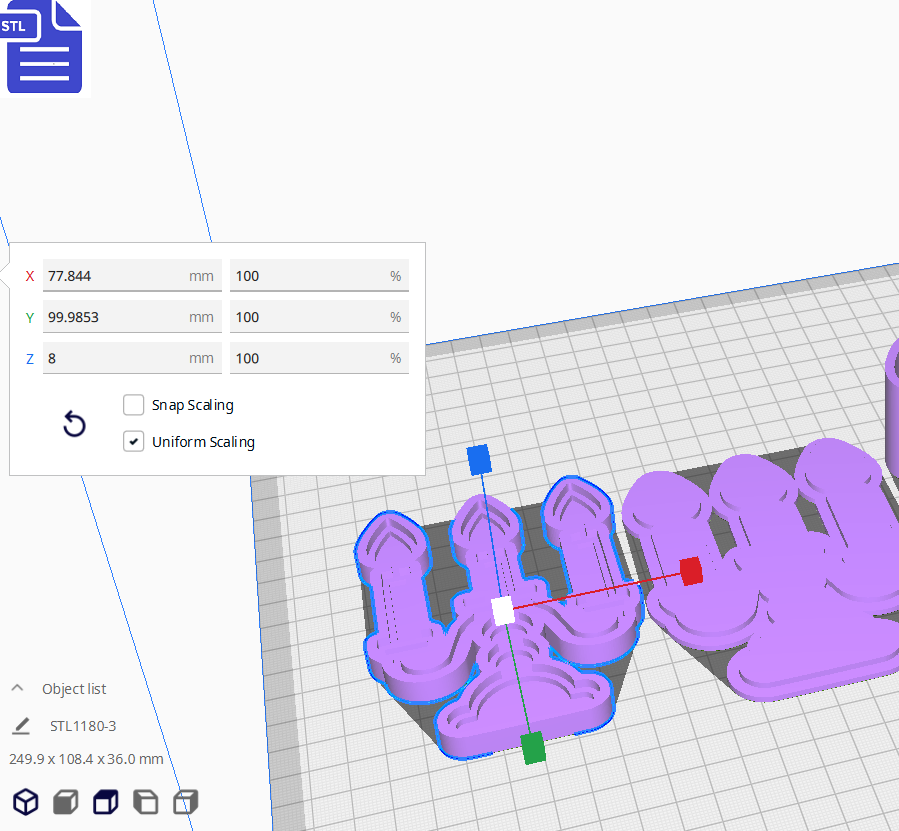Screen dimensions: 899x831
Task: Disable Uniform Scaling
Action: coord(133,441)
